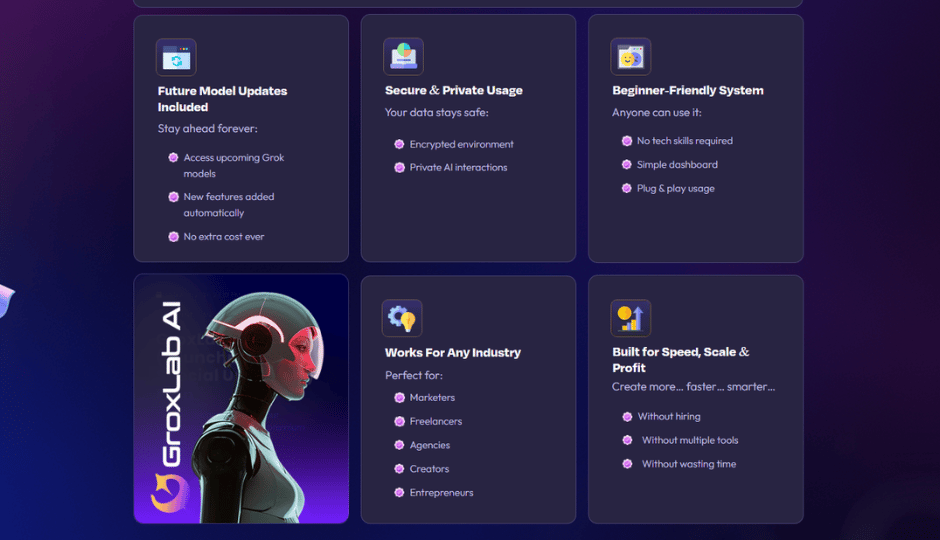940x540 pixels.
Task: Click the 'Without hiring' text
Action: click(x=669, y=417)
